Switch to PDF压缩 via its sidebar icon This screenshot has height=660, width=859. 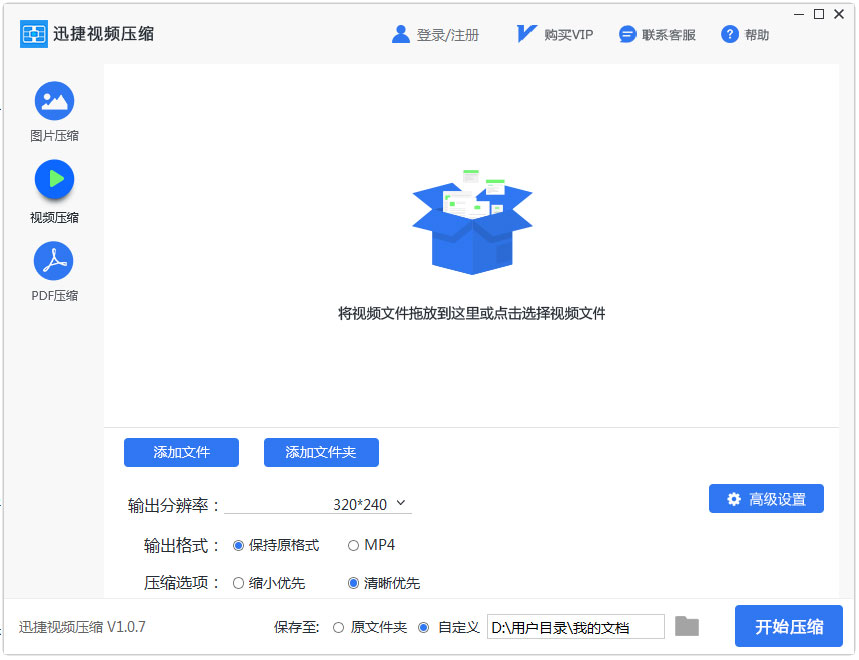(x=53, y=259)
